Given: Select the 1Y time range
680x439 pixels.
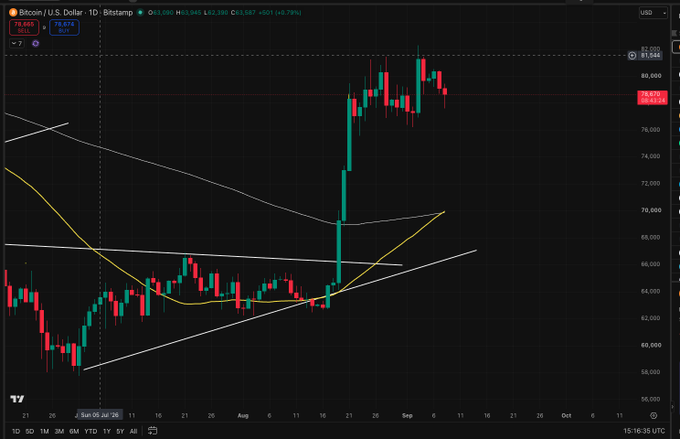Looking at the screenshot, I should (107, 431).
